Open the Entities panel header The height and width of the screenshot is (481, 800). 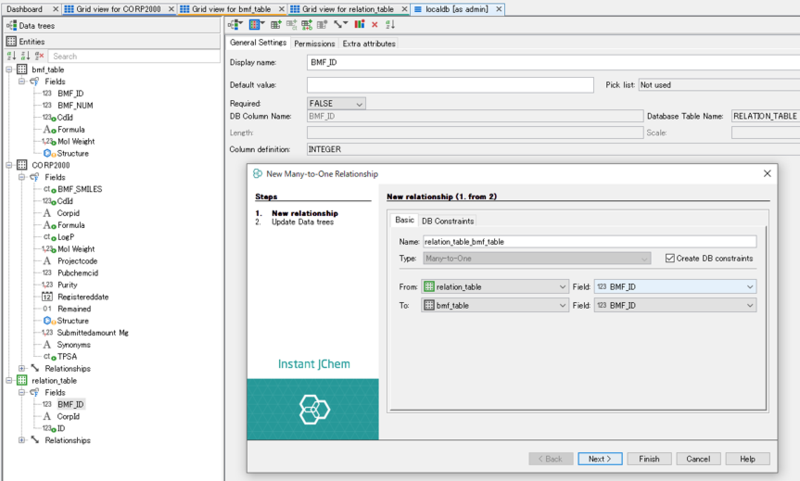coord(112,41)
